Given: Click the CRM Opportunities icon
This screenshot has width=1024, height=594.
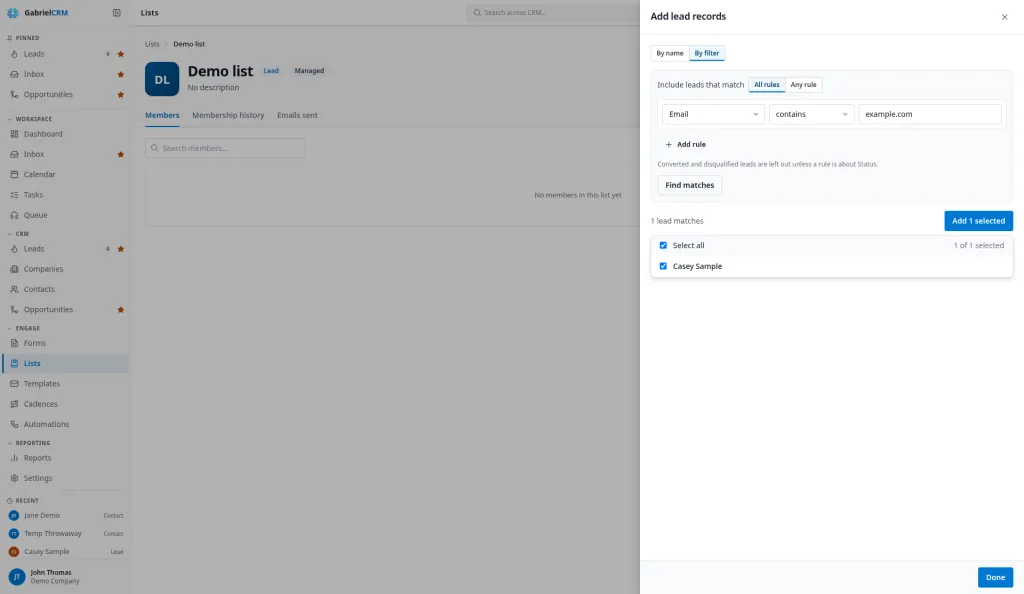Looking at the screenshot, I should (x=14, y=309).
